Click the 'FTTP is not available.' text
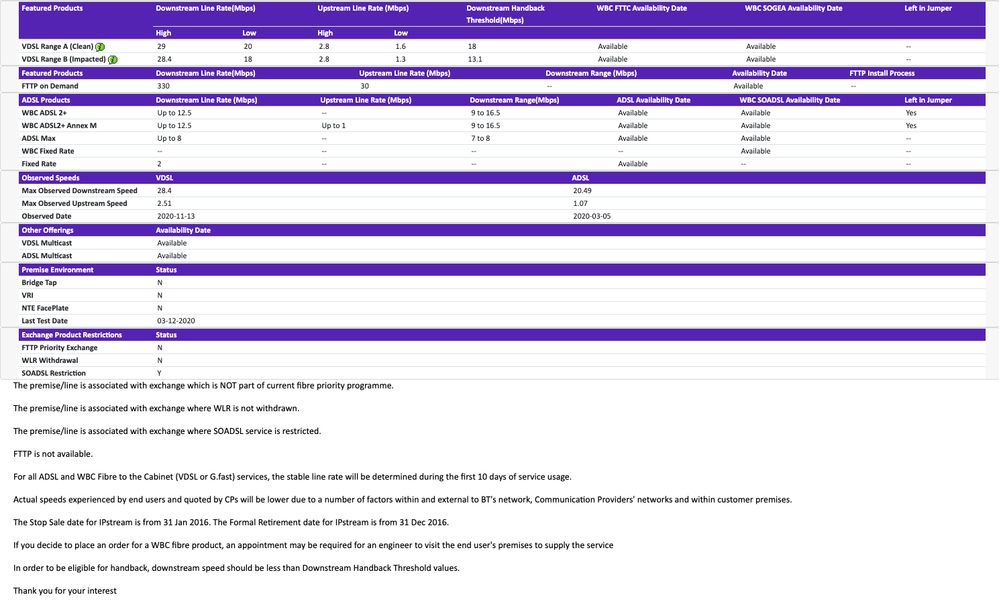The height and width of the screenshot is (601, 999). 52,454
